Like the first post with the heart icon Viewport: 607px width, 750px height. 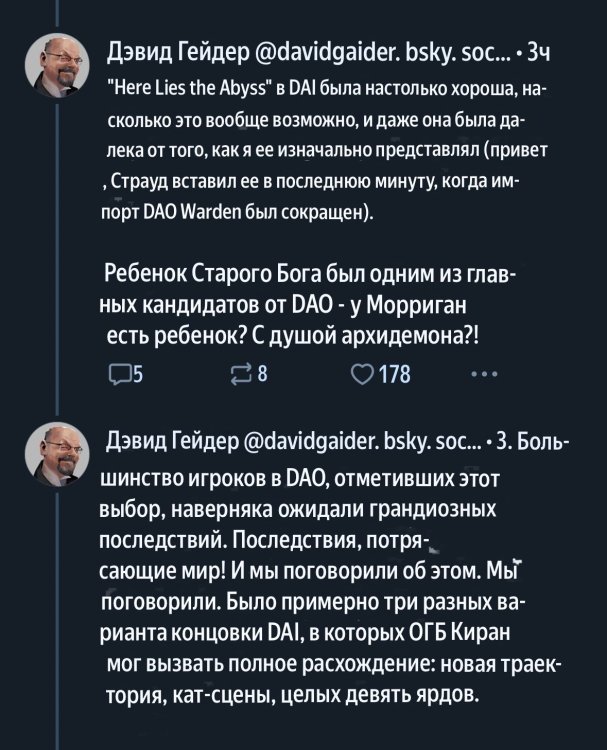tap(359, 376)
